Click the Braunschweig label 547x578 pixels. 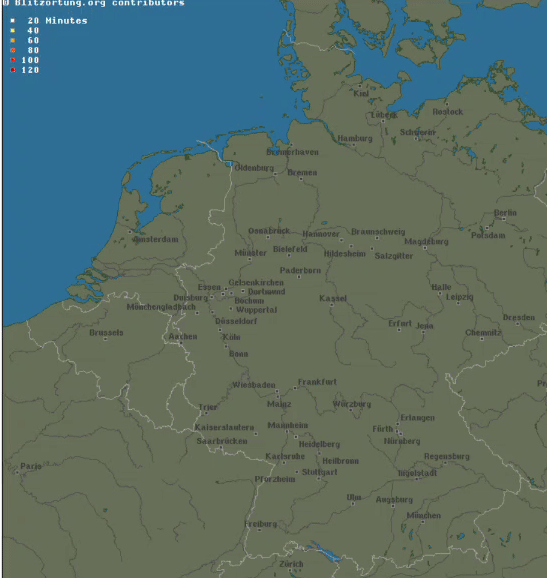[378, 232]
